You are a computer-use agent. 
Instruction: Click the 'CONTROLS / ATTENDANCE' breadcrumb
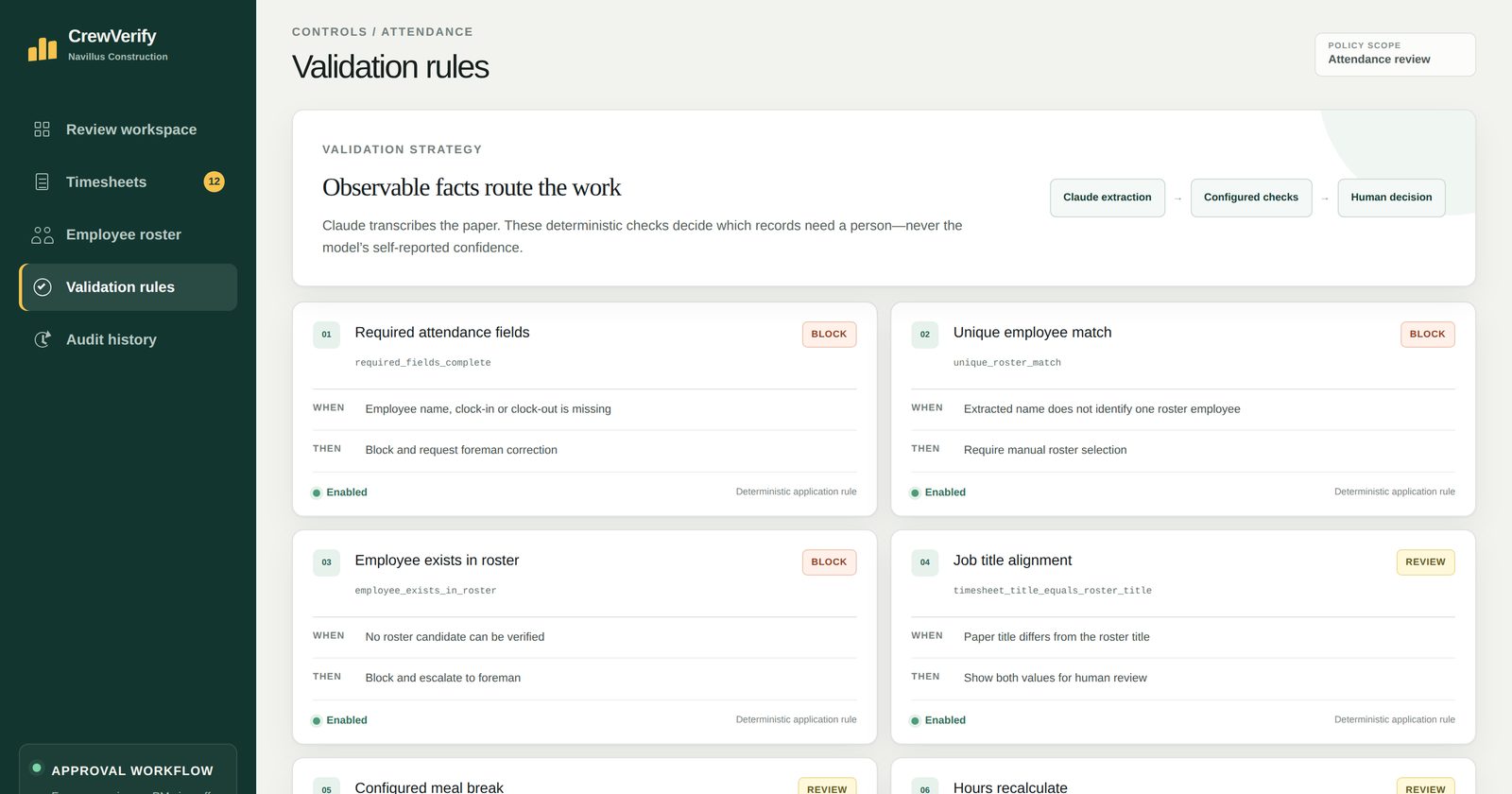pyautogui.click(x=383, y=32)
